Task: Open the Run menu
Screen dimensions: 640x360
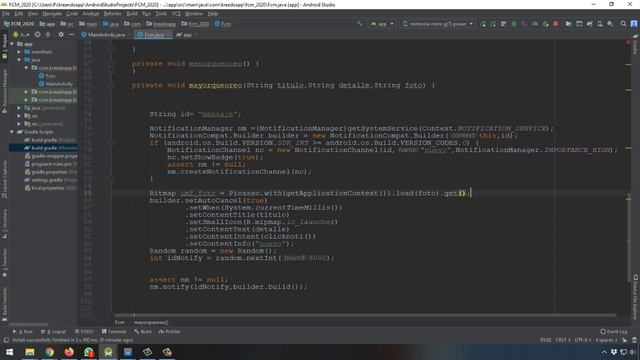Action: tap(146, 14)
